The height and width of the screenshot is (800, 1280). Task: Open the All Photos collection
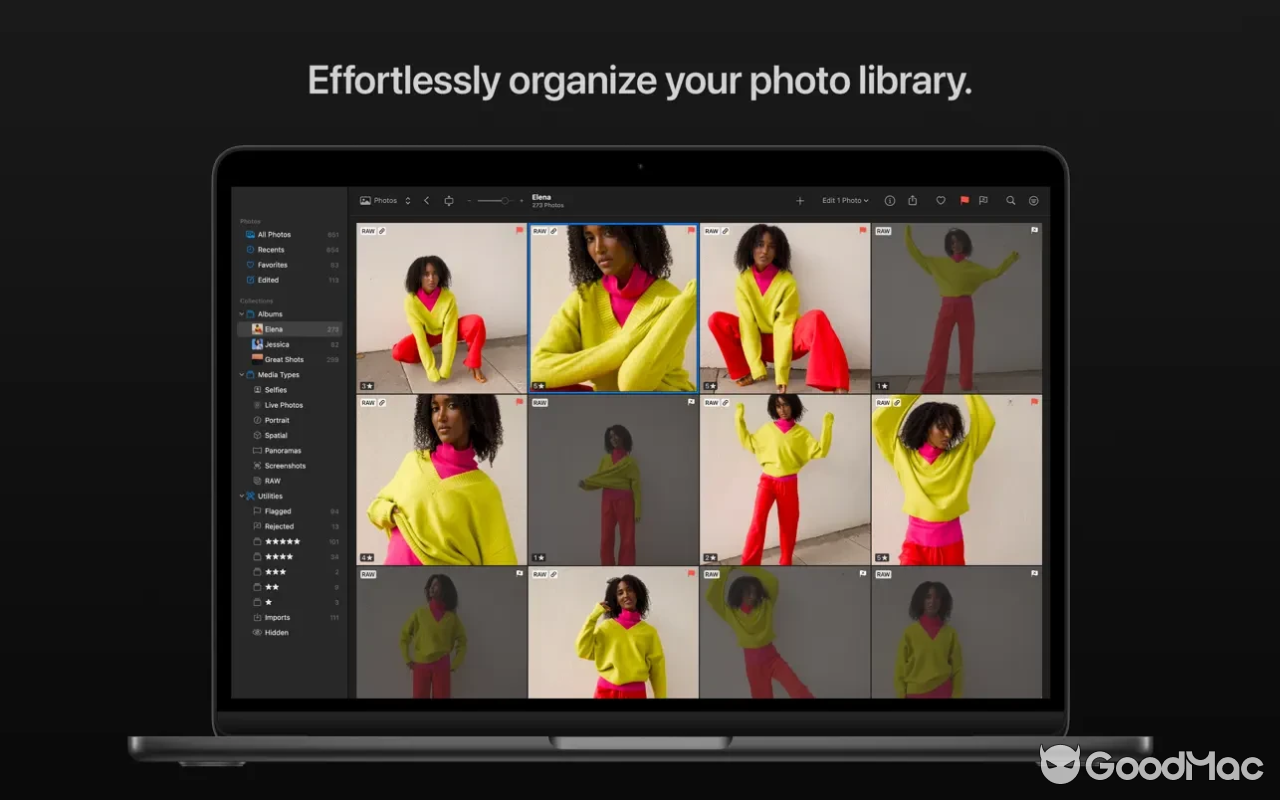coord(273,234)
